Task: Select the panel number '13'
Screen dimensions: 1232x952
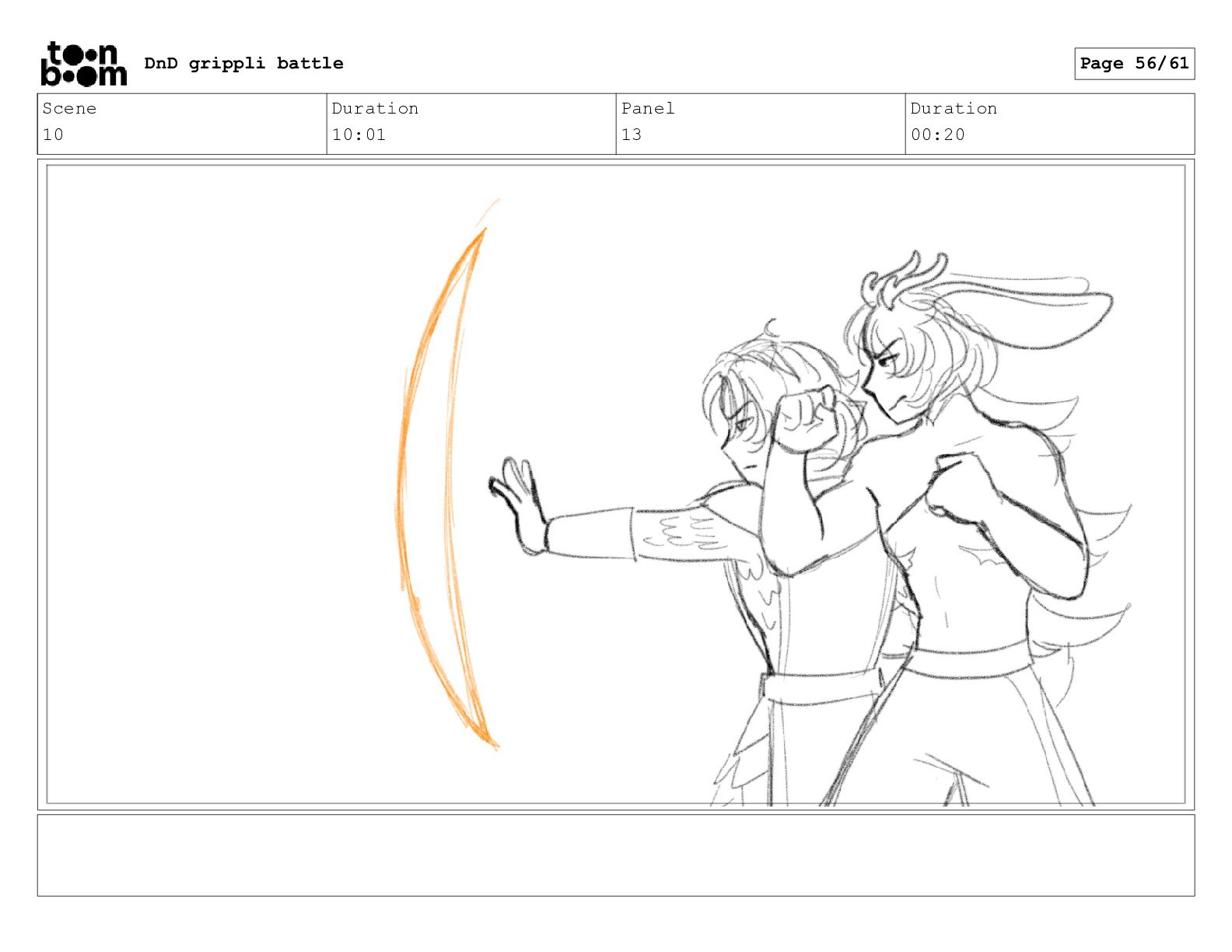Action: point(632,135)
